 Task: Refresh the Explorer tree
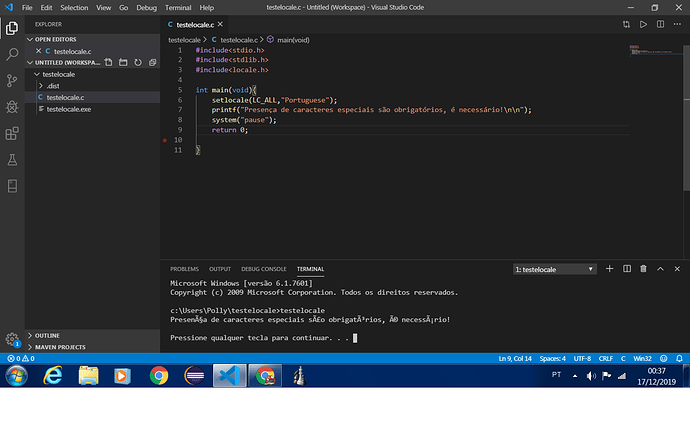tap(138, 63)
